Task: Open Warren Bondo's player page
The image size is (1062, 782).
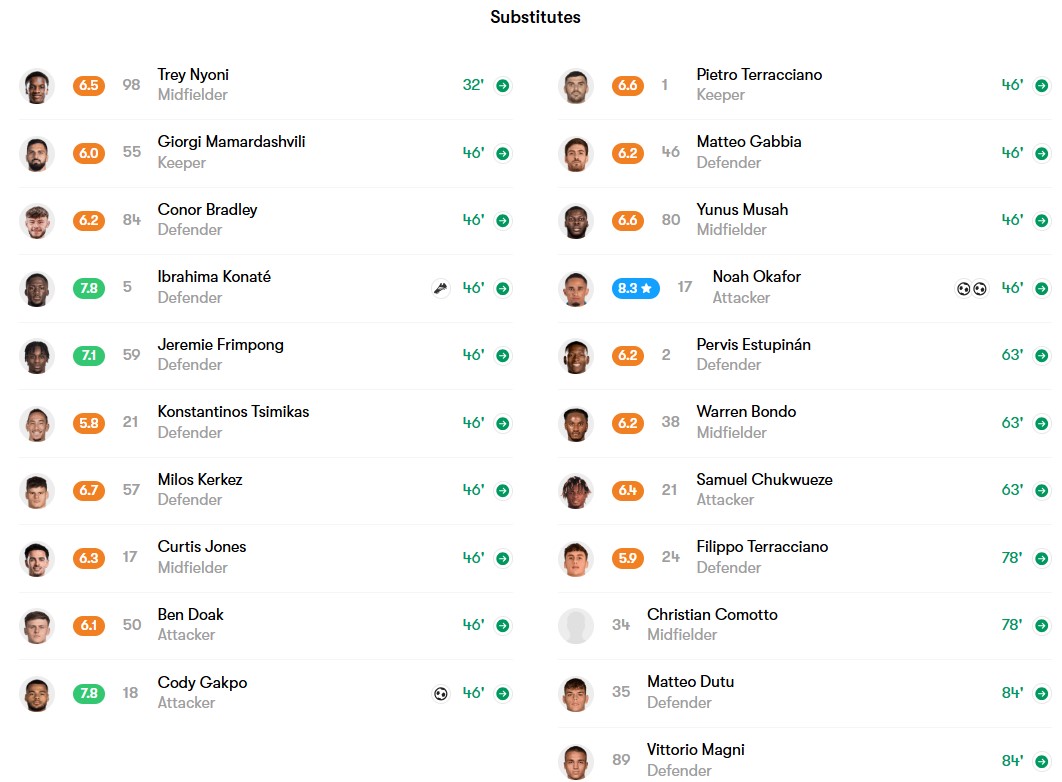Action: click(746, 412)
